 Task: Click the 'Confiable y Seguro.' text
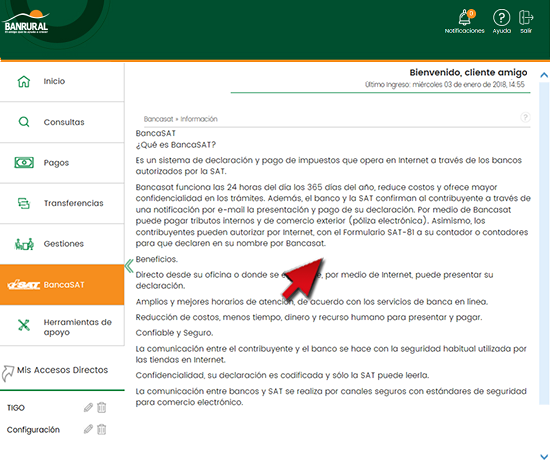point(174,333)
